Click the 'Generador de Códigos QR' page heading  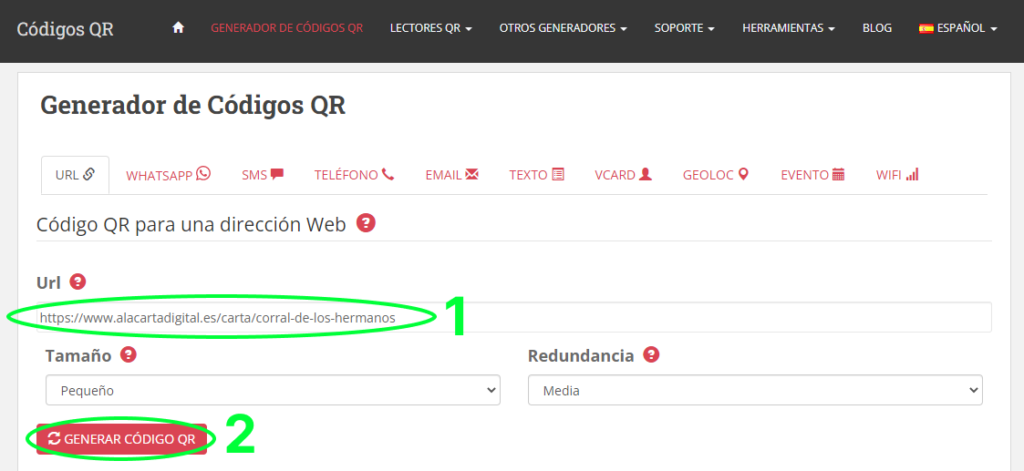coord(193,105)
